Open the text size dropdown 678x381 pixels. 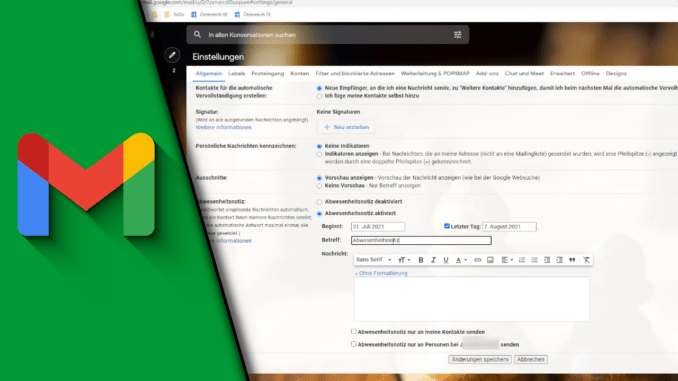[x=404, y=260]
